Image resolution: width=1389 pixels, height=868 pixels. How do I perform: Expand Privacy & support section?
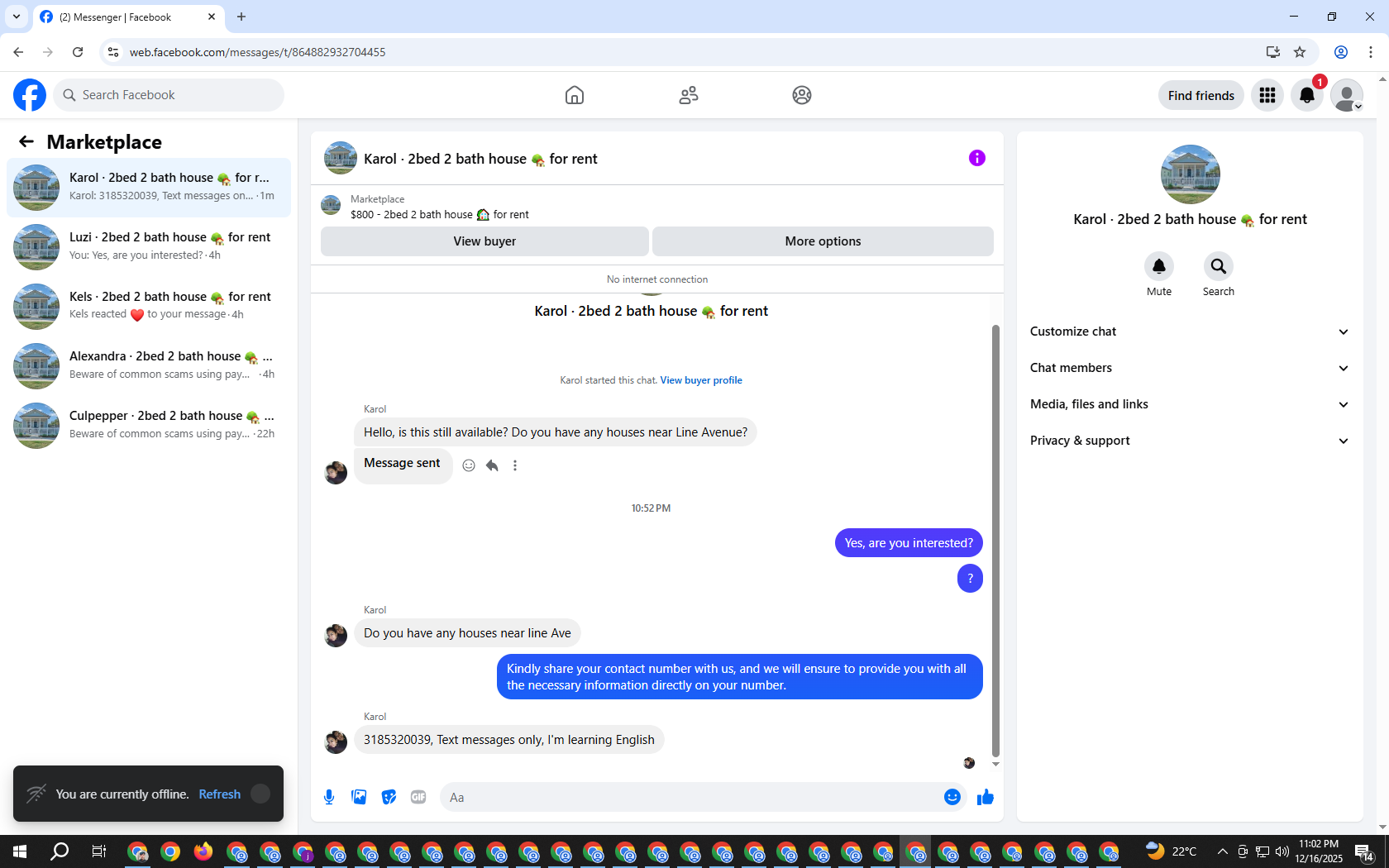pyautogui.click(x=1190, y=441)
